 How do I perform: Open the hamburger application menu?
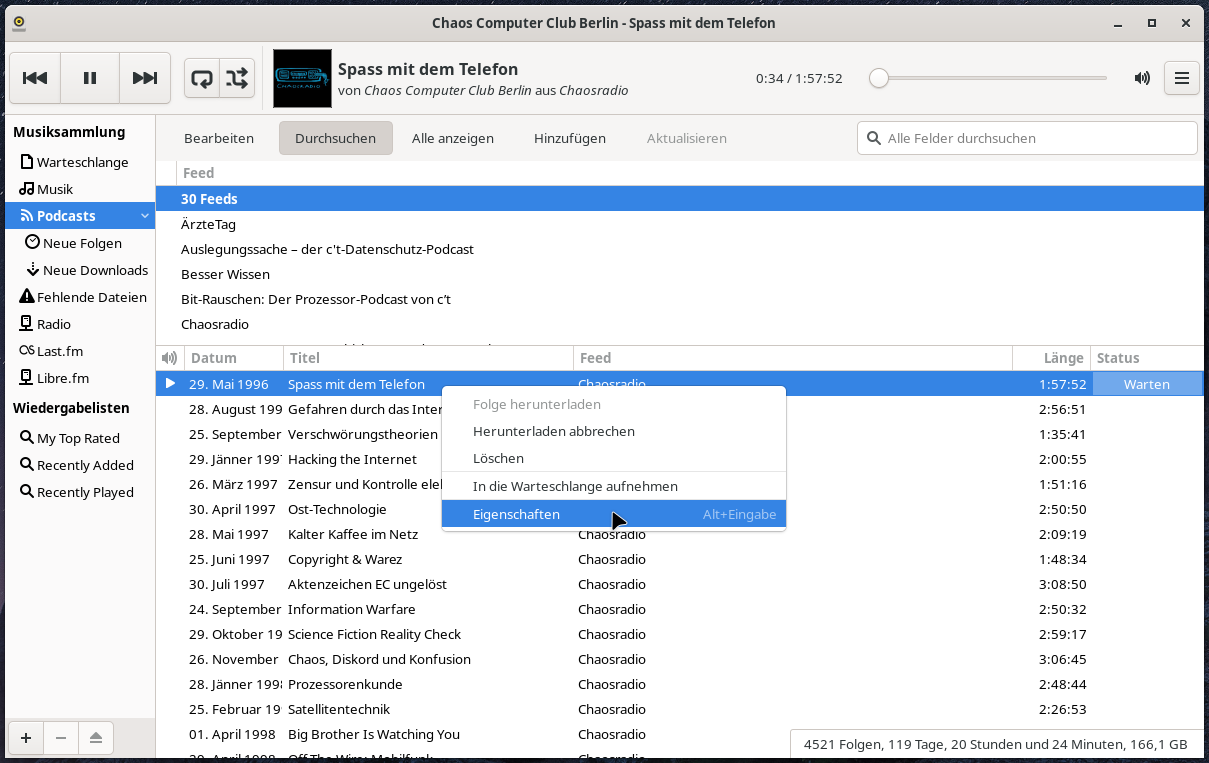point(1181,78)
